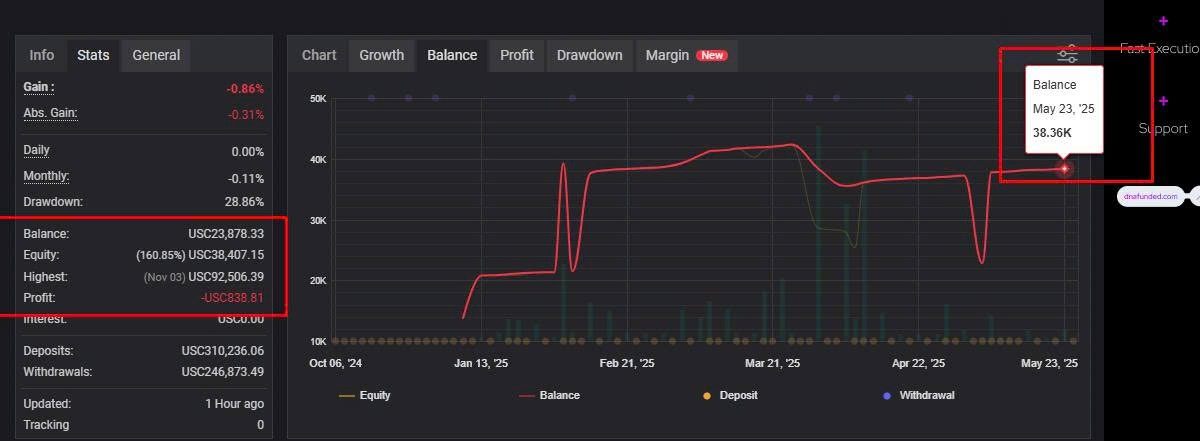This screenshot has height=441, width=1200.
Task: Select the Withdrawals value USC246,873.49
Action: click(223, 372)
